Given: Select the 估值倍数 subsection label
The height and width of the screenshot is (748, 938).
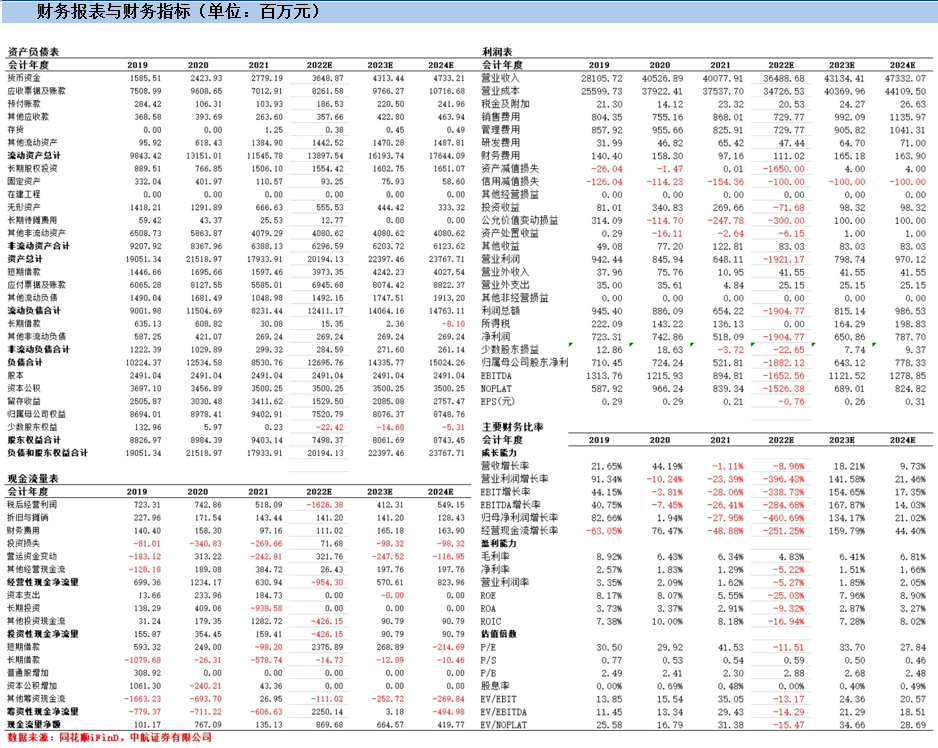Looking at the screenshot, I should pos(499,634).
